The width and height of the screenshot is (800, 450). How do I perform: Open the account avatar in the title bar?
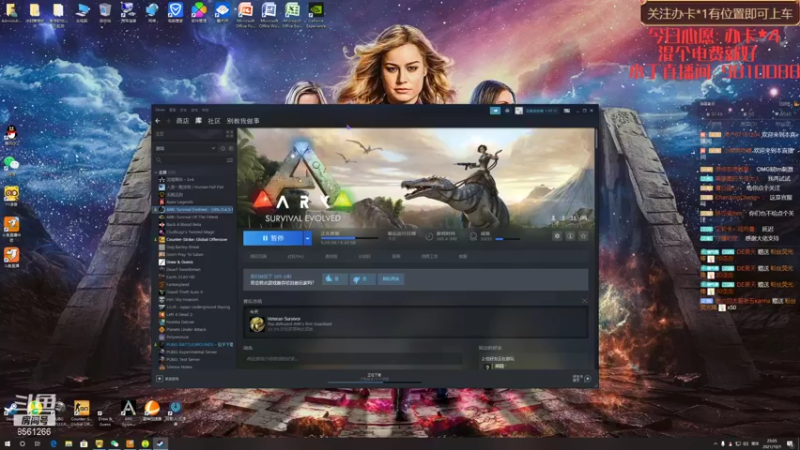(518, 110)
